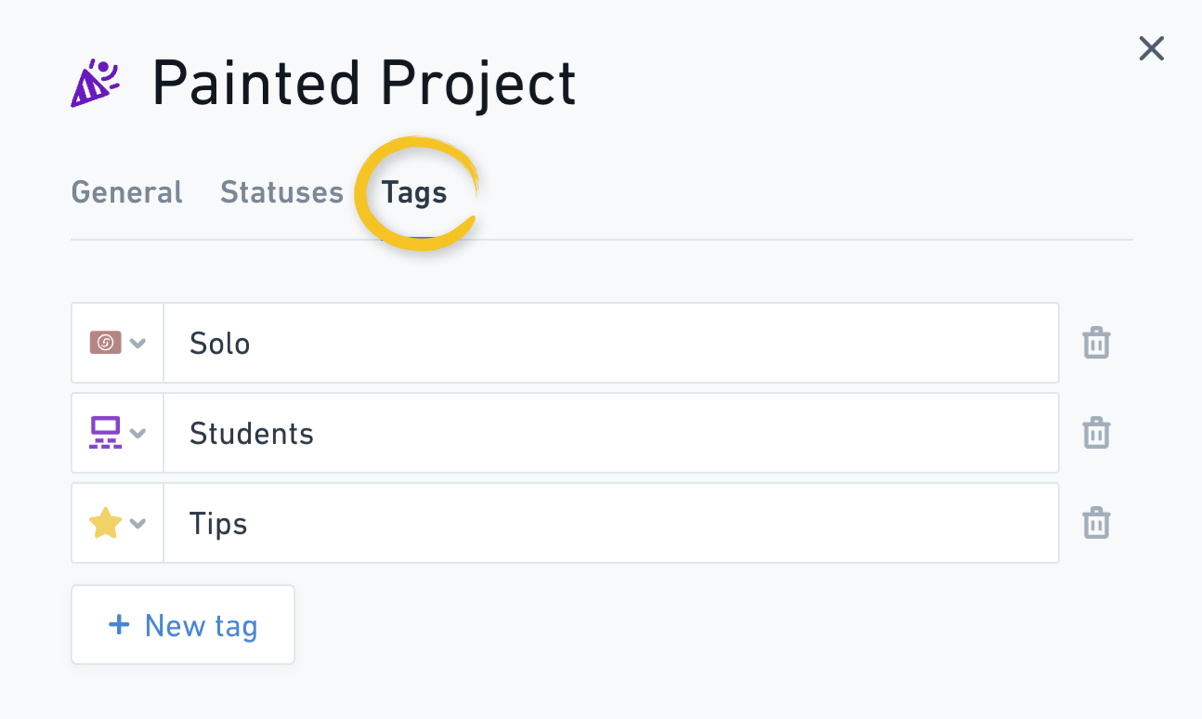Click the purple computer icon for Students
This screenshot has width=1202, height=719.
(x=105, y=433)
